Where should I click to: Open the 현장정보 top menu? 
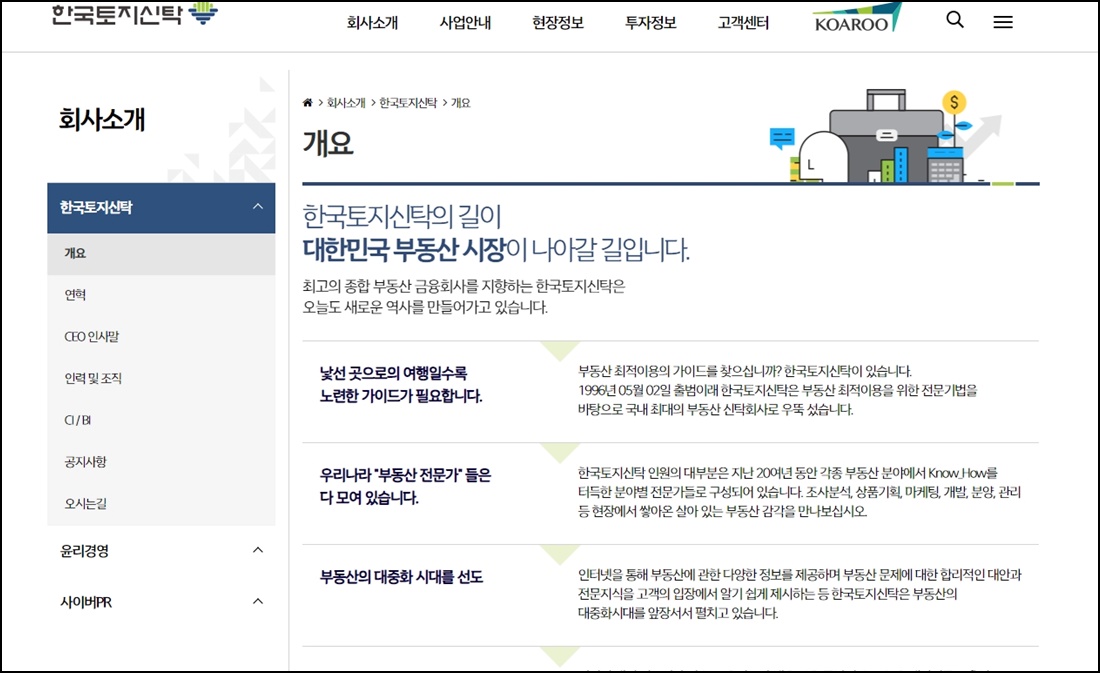pyautogui.click(x=558, y=23)
